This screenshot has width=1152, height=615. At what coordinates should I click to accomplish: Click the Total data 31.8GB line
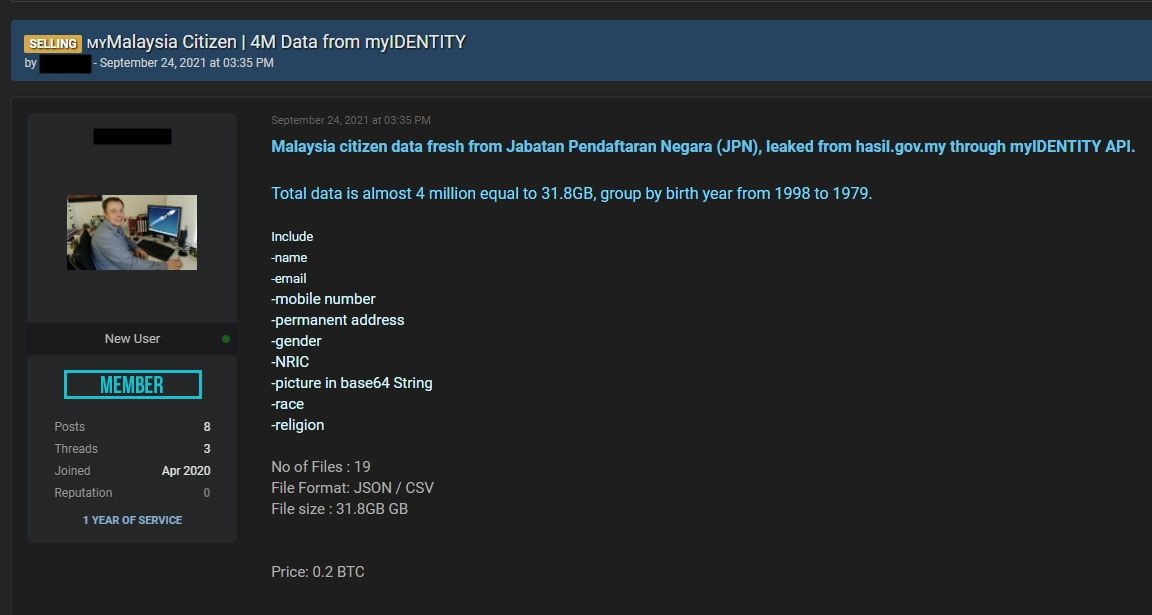click(572, 194)
